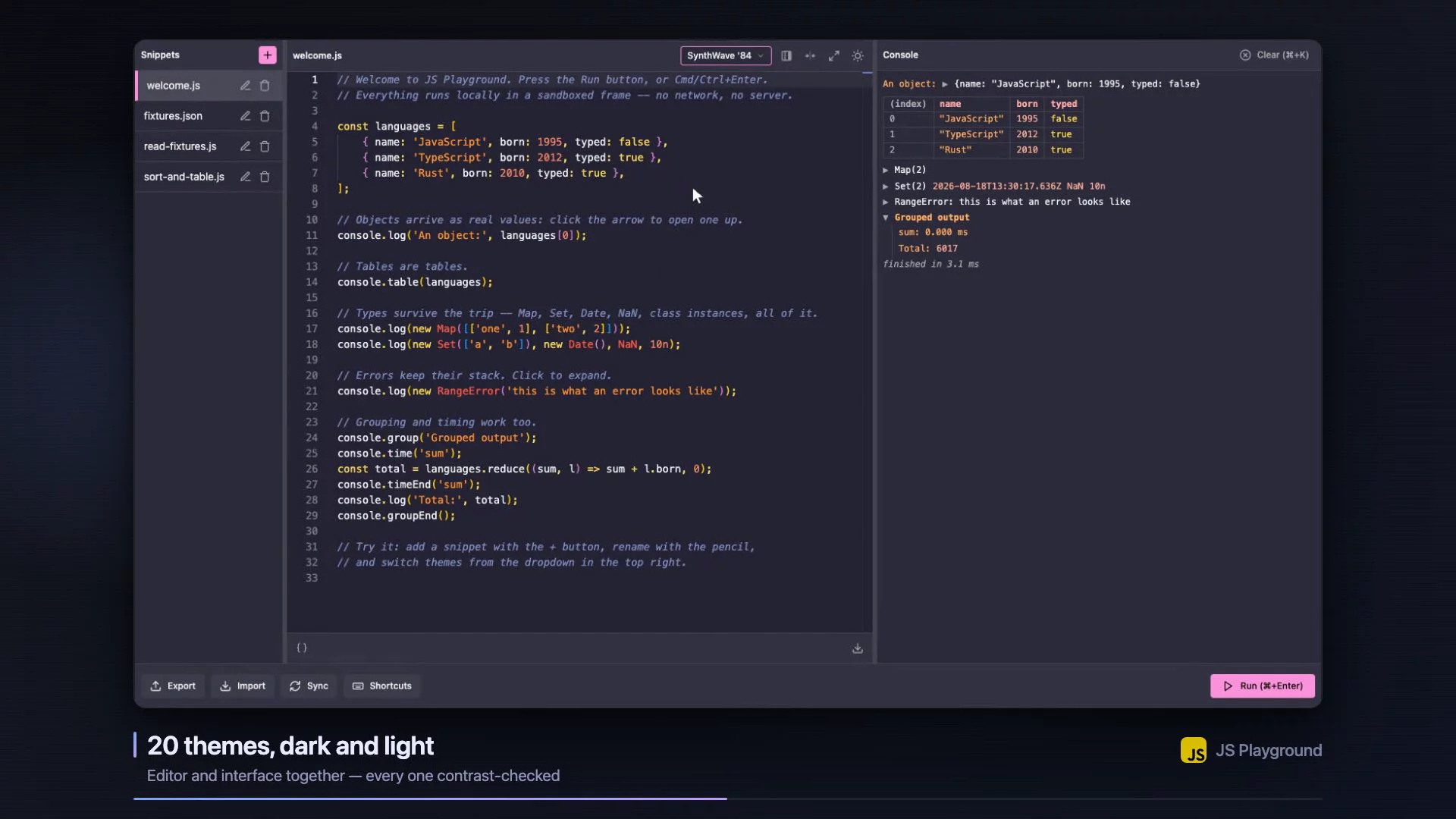Screen dimensions: 1456x819
Task: Click the Sync button
Action: (x=309, y=686)
